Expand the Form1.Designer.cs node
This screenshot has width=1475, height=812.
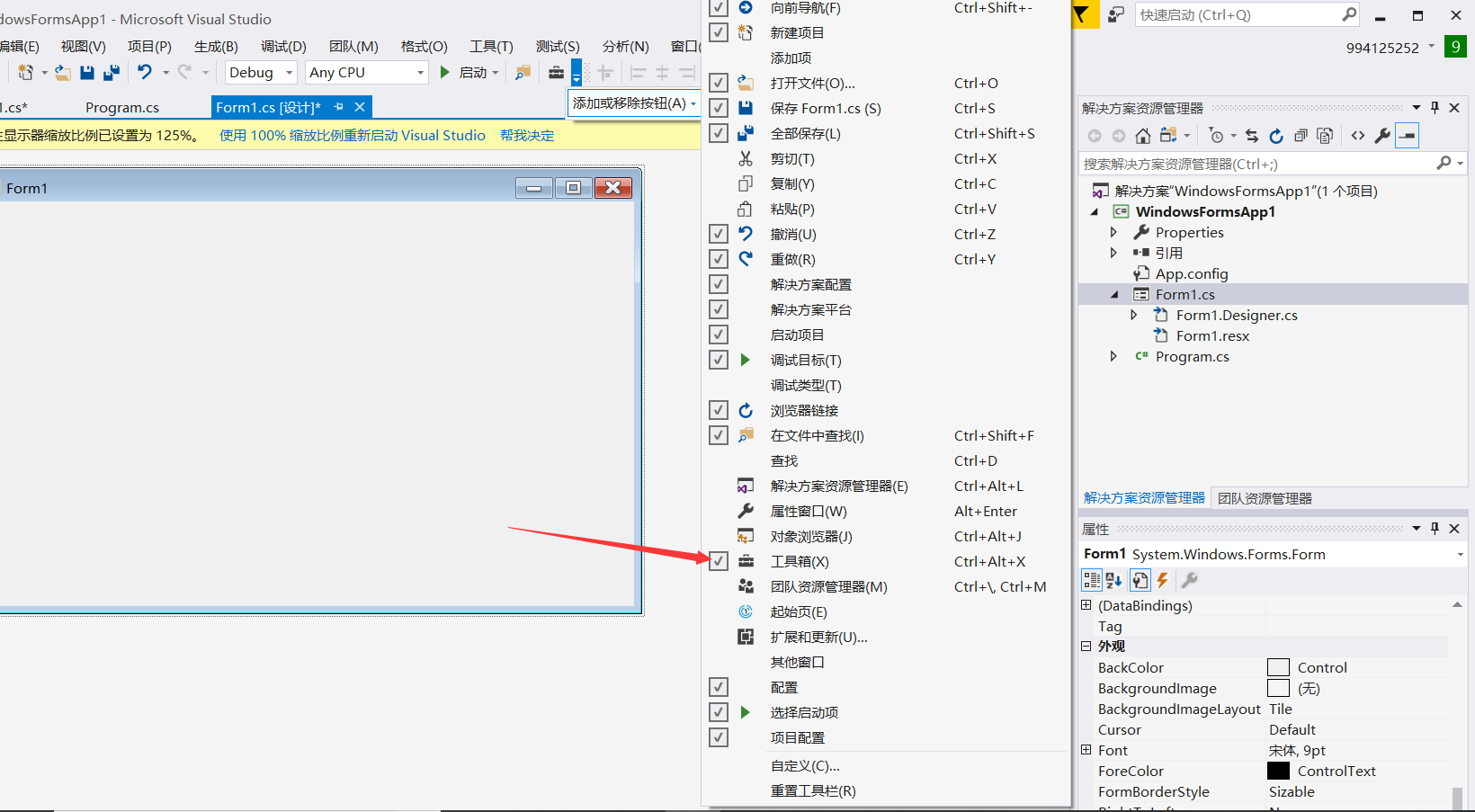coord(1134,315)
